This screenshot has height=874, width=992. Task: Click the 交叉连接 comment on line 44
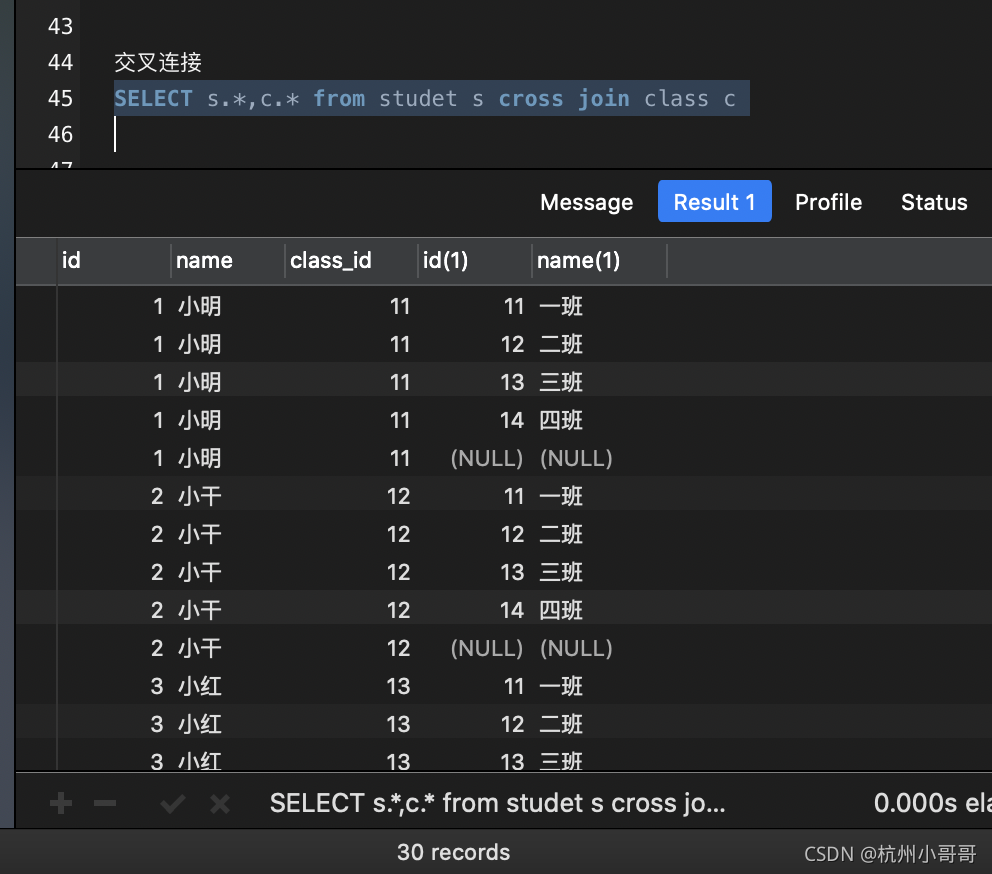pos(158,63)
